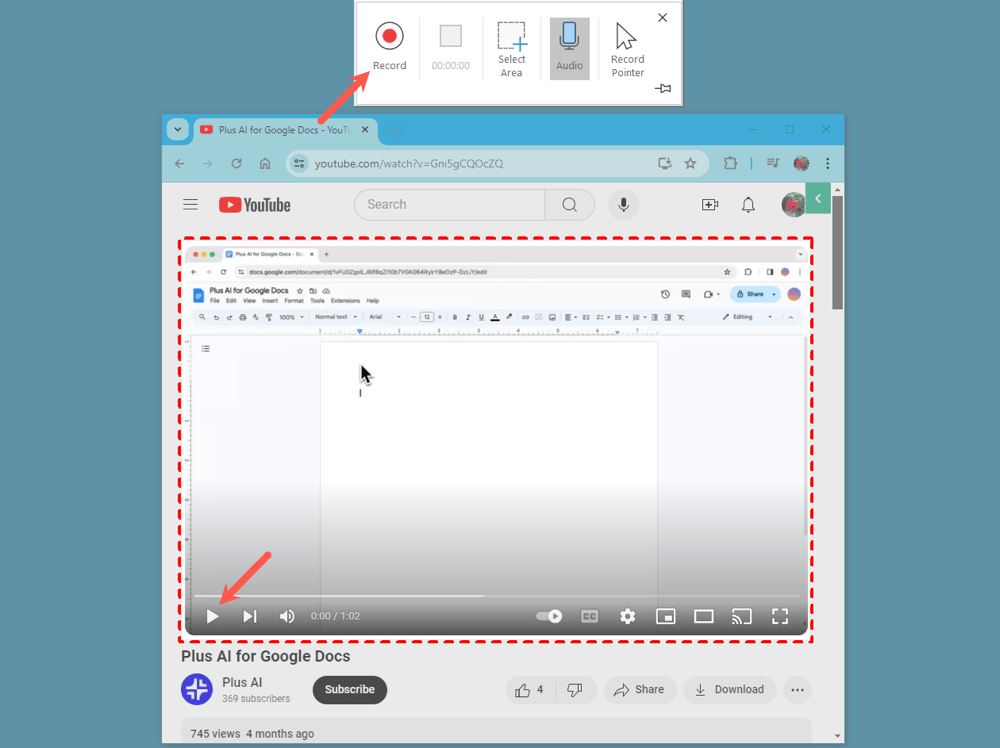Open the browser home page
The image size is (1000, 748).
(265, 164)
